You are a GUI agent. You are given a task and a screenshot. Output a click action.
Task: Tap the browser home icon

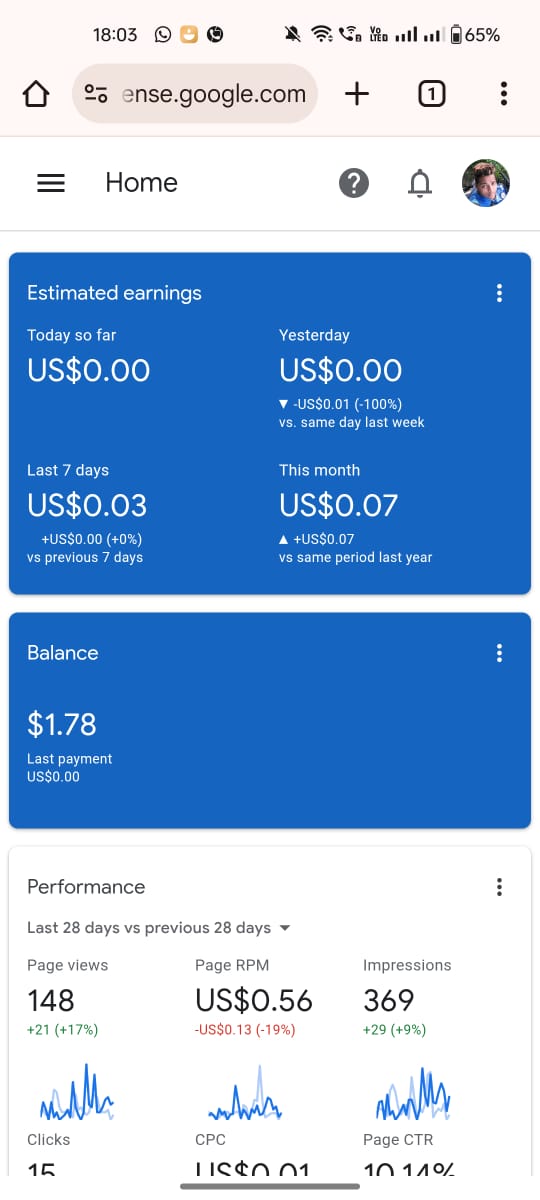[35, 94]
